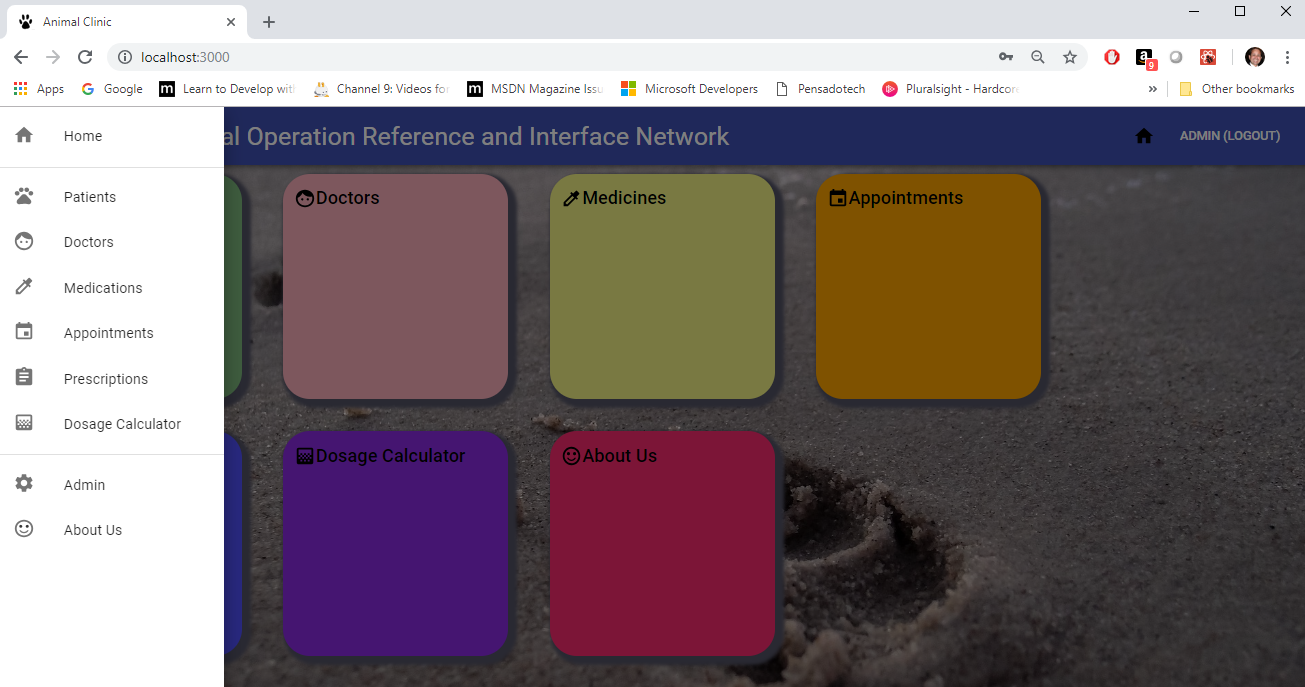Click the face icon next to Doctors in the sidebar
The width and height of the screenshot is (1305, 687).
click(24, 241)
